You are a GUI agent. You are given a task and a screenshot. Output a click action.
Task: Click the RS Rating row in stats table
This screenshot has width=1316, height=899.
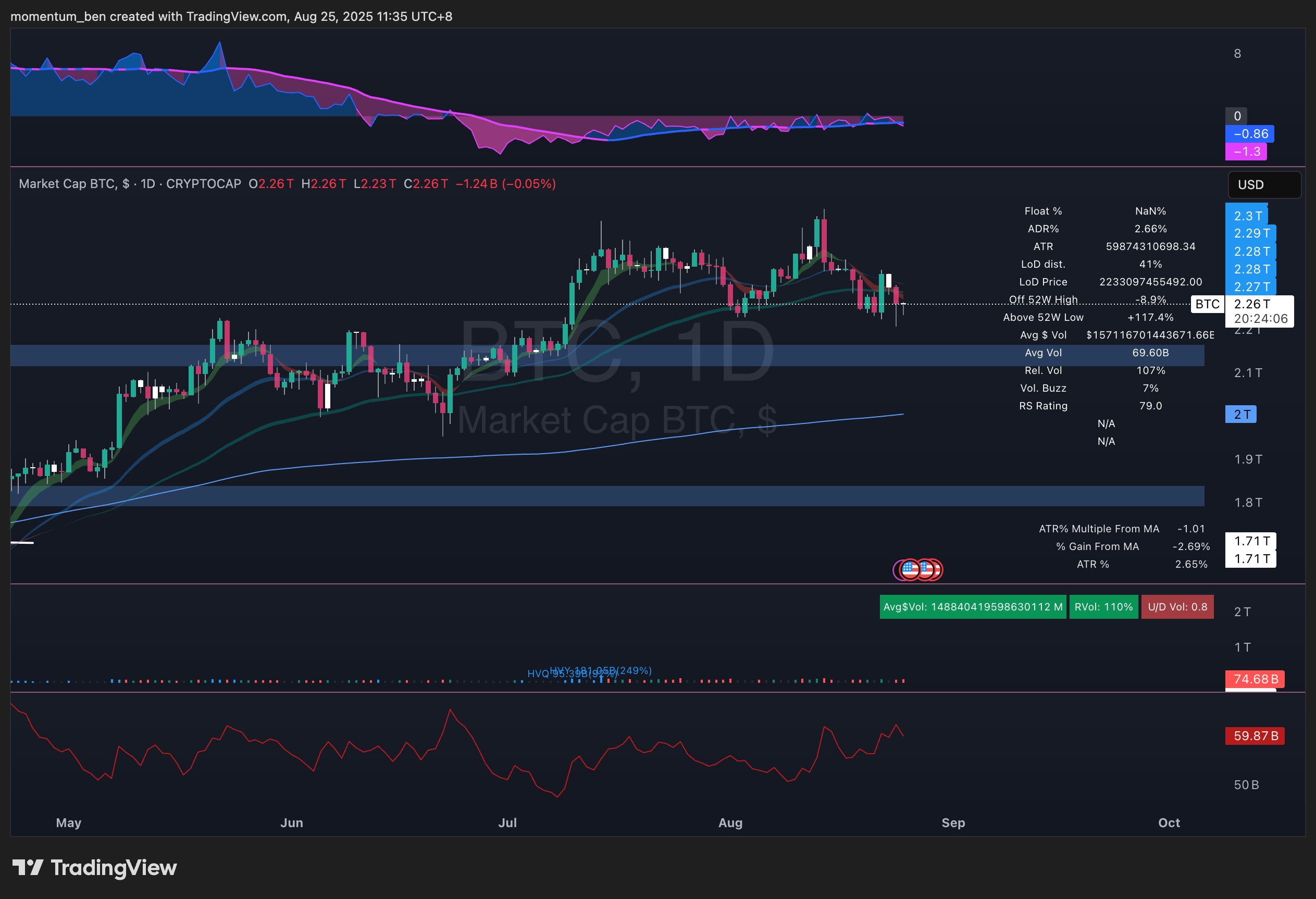[1043, 406]
